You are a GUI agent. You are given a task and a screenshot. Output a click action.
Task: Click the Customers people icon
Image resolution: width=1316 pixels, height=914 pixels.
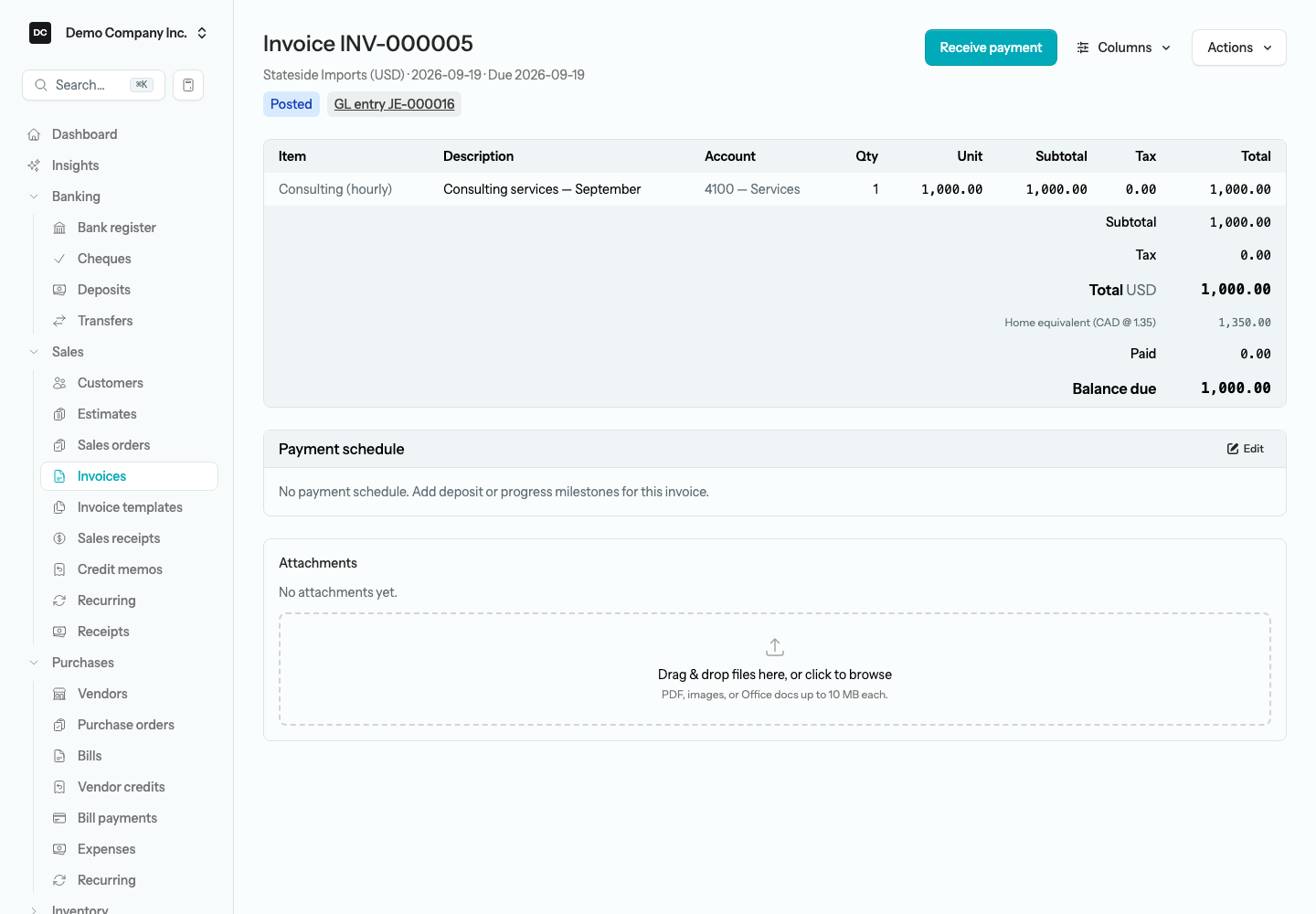(59, 383)
